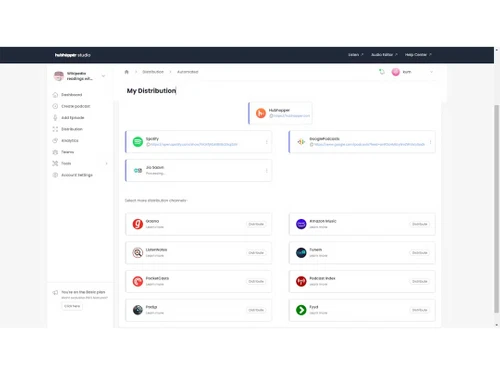Click Learn more under Podcast Index

pos(318,284)
